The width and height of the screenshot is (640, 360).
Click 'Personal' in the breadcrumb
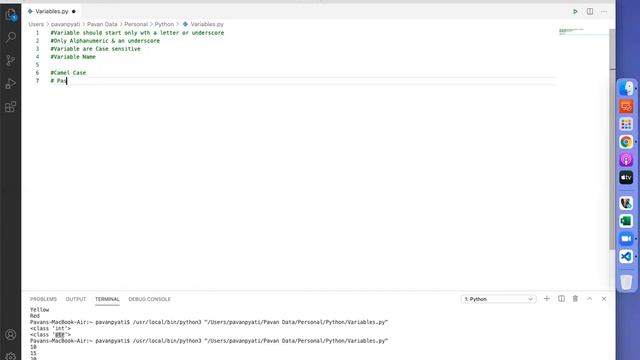[136, 24]
